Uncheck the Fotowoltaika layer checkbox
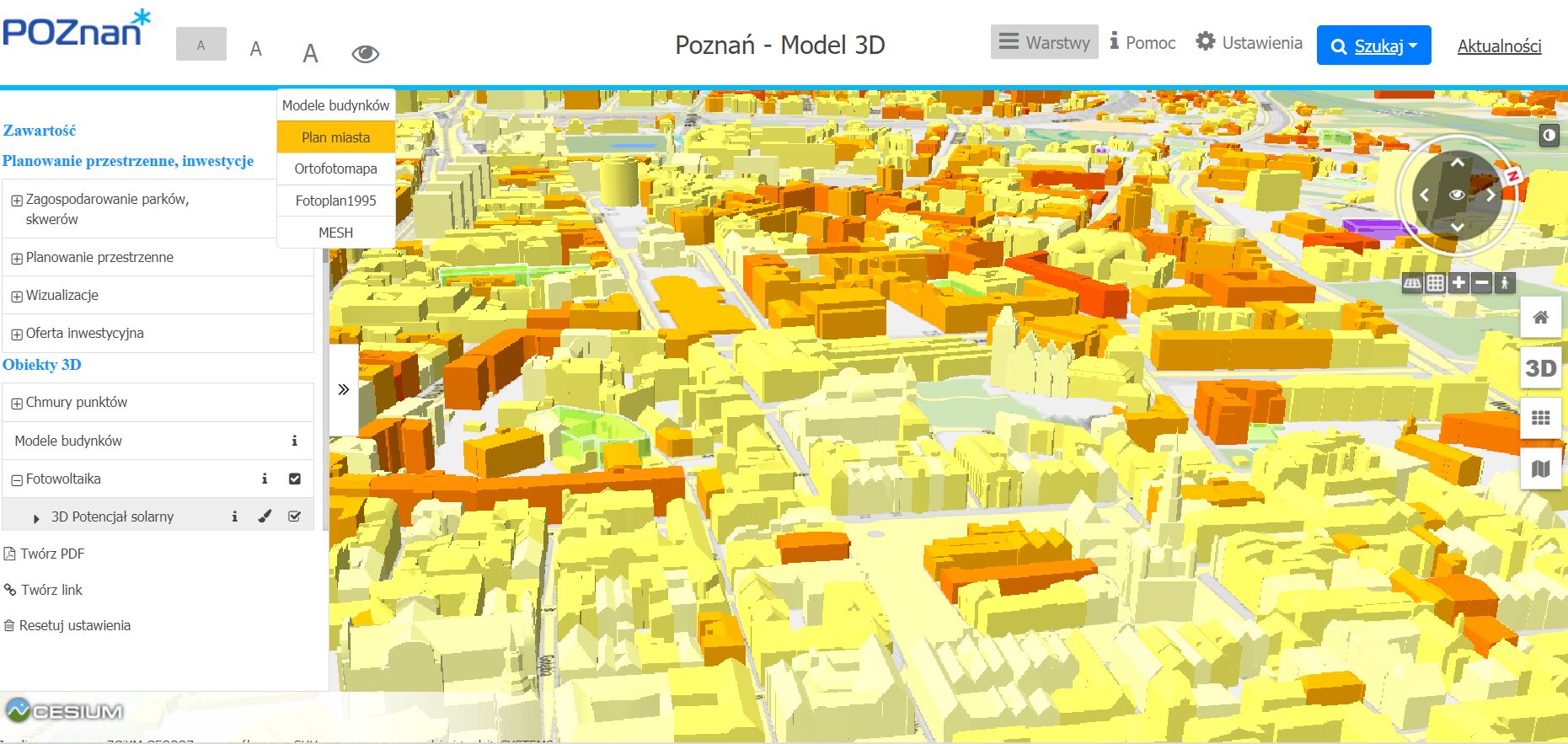 point(295,479)
